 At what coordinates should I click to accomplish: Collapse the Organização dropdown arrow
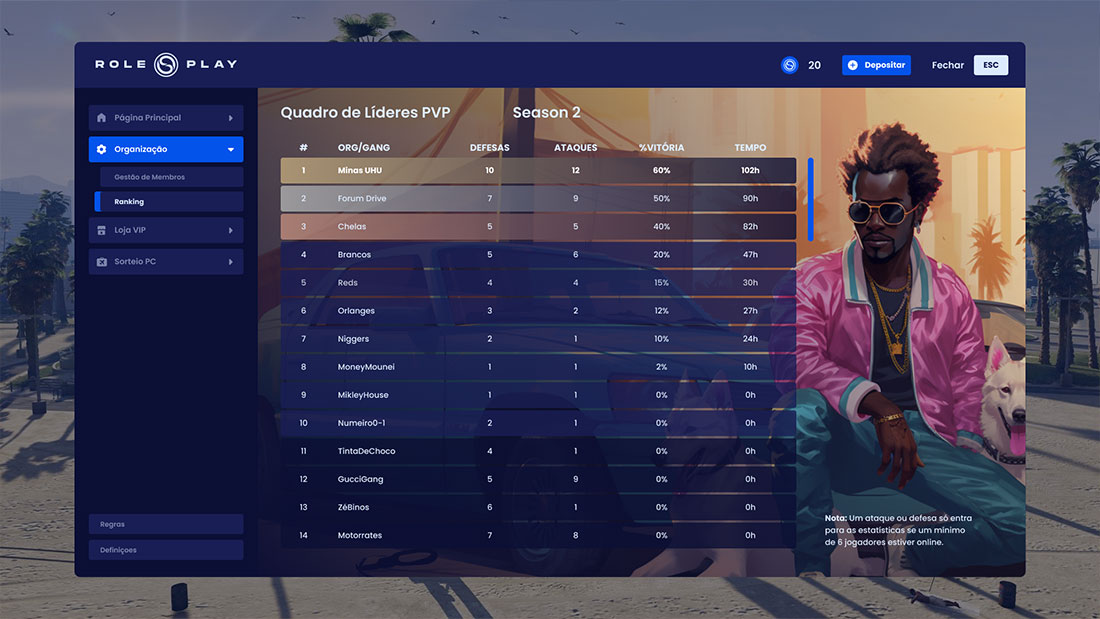click(x=231, y=150)
